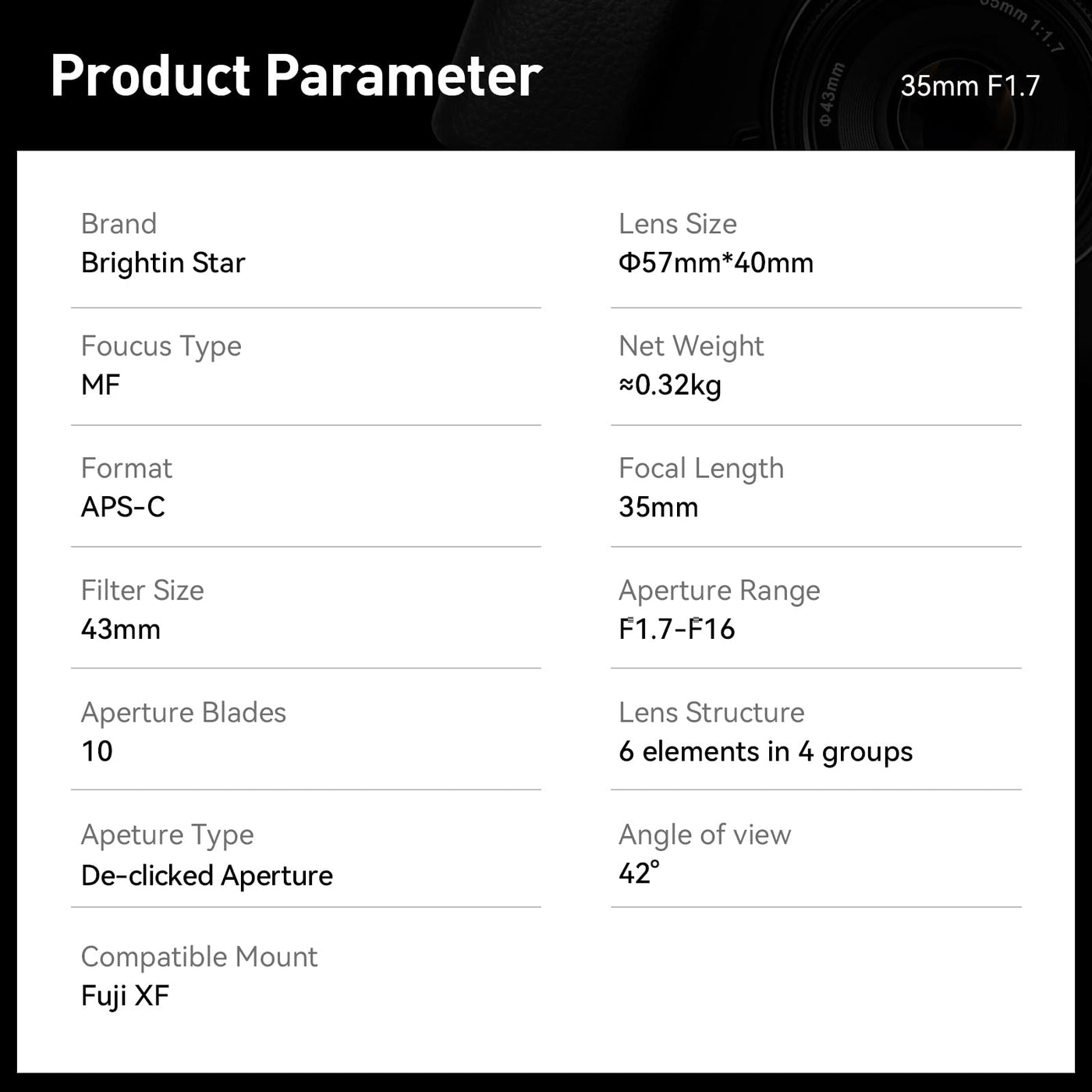The height and width of the screenshot is (1092, 1092).
Task: Click the Lens Structure label
Action: point(711,712)
